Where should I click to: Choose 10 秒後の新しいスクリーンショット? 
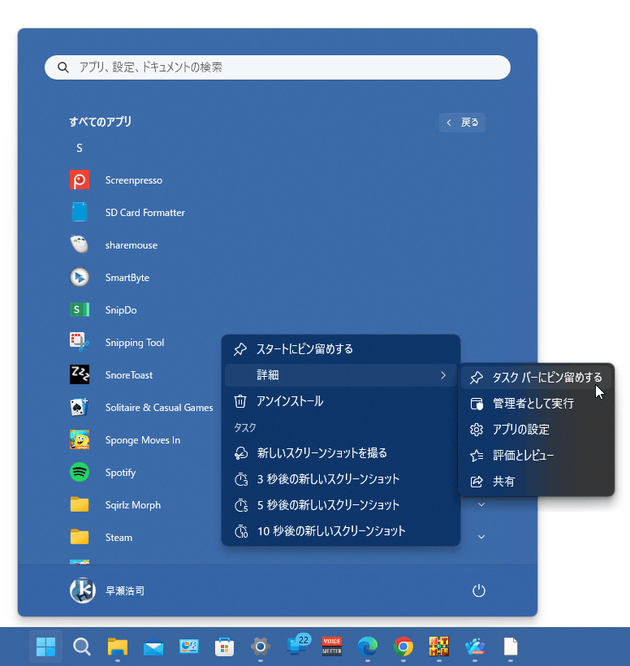pos(341,531)
